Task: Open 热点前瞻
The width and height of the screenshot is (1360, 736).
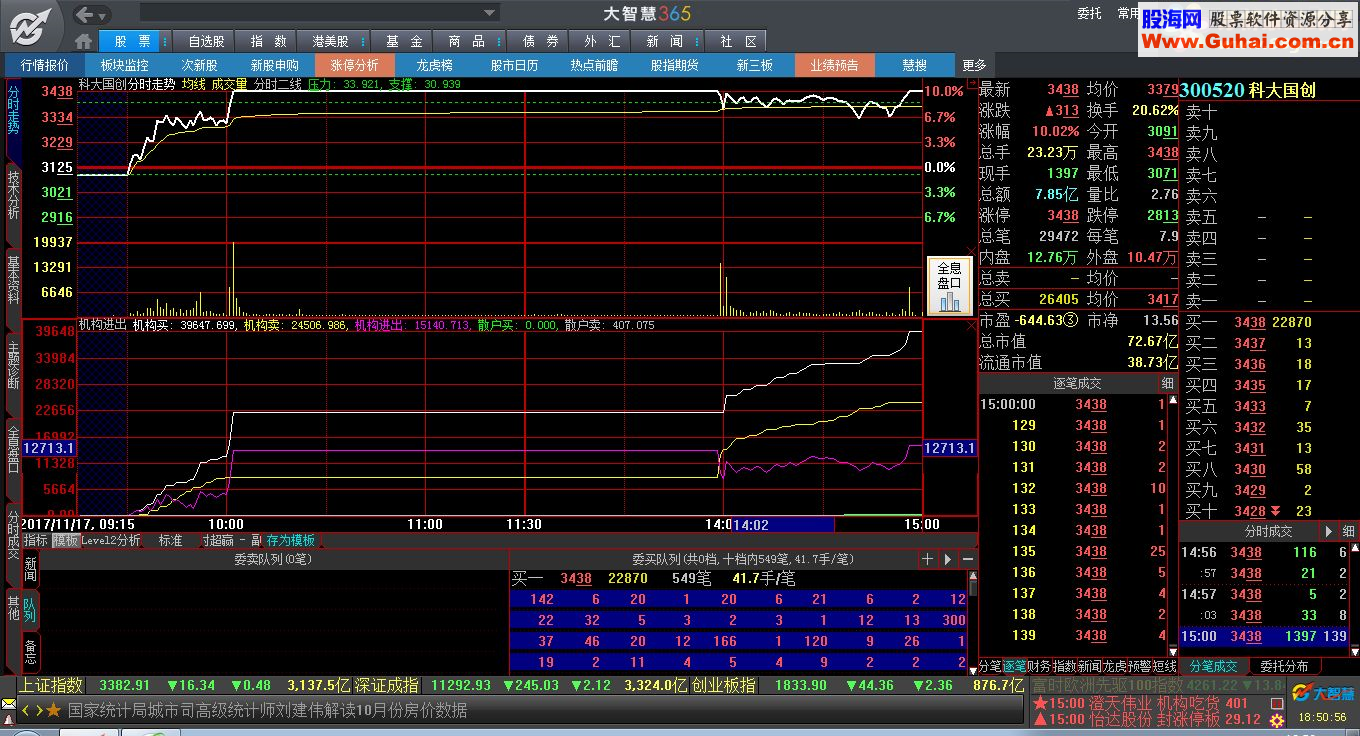Action: 594,65
